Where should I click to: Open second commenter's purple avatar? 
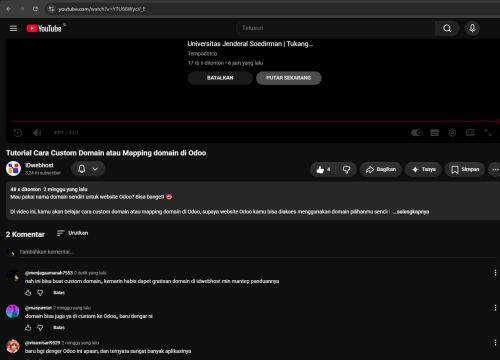(13, 311)
